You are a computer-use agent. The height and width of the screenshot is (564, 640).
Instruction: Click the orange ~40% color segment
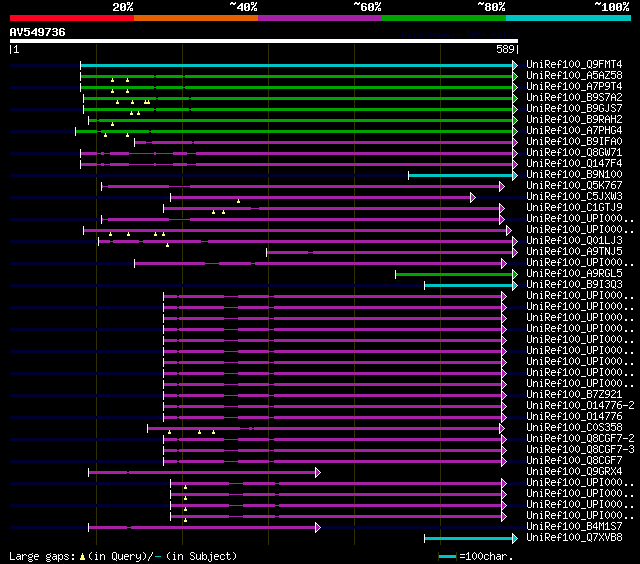[x=196, y=18]
